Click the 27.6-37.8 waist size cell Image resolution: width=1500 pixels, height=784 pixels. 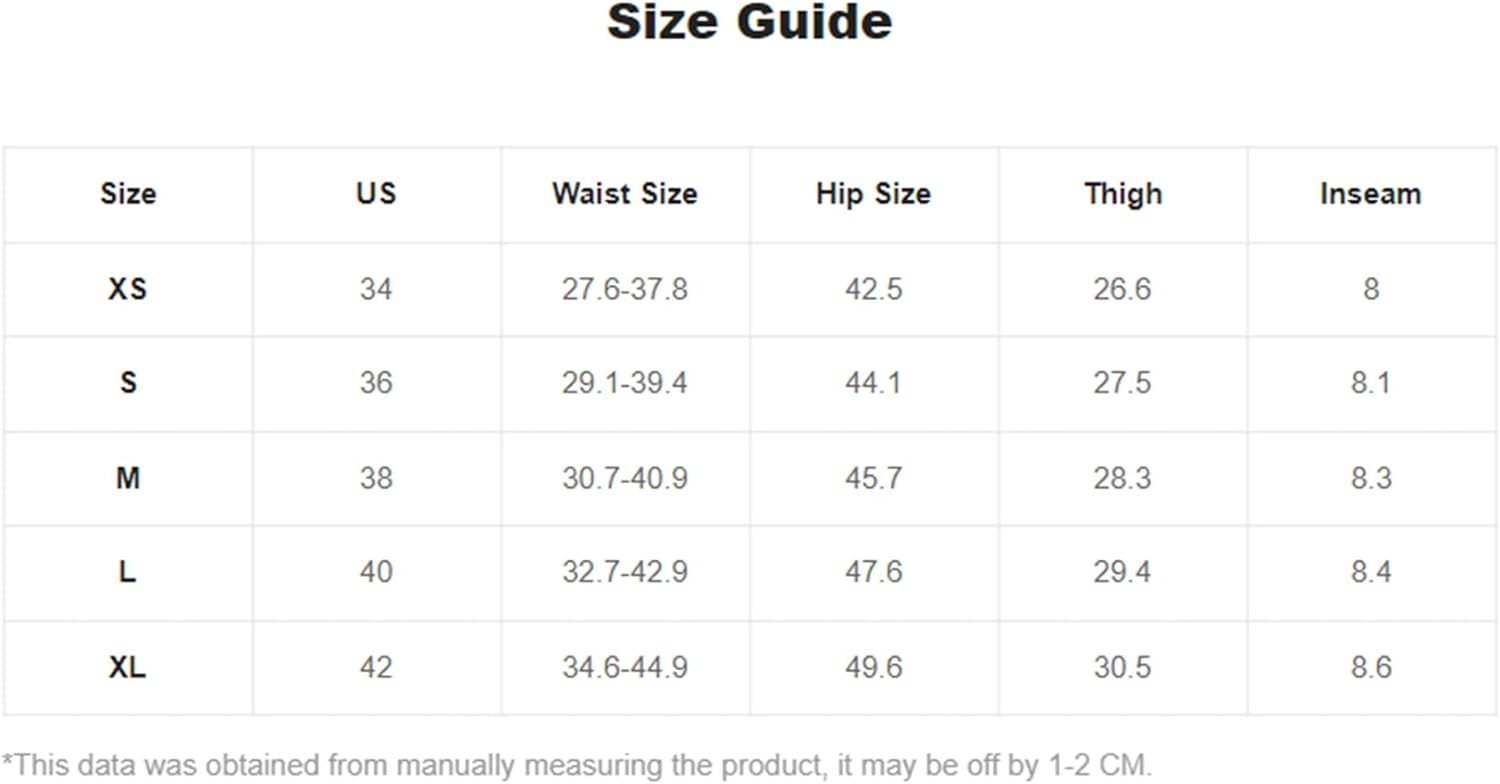[624, 289]
